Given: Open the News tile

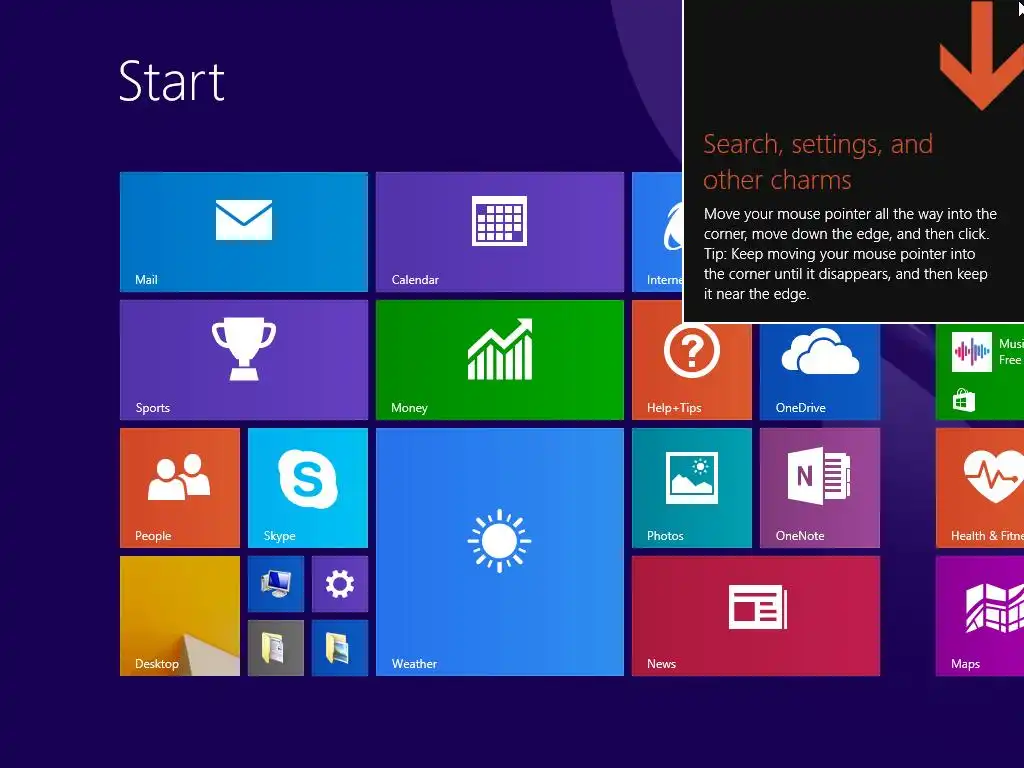Looking at the screenshot, I should [756, 616].
